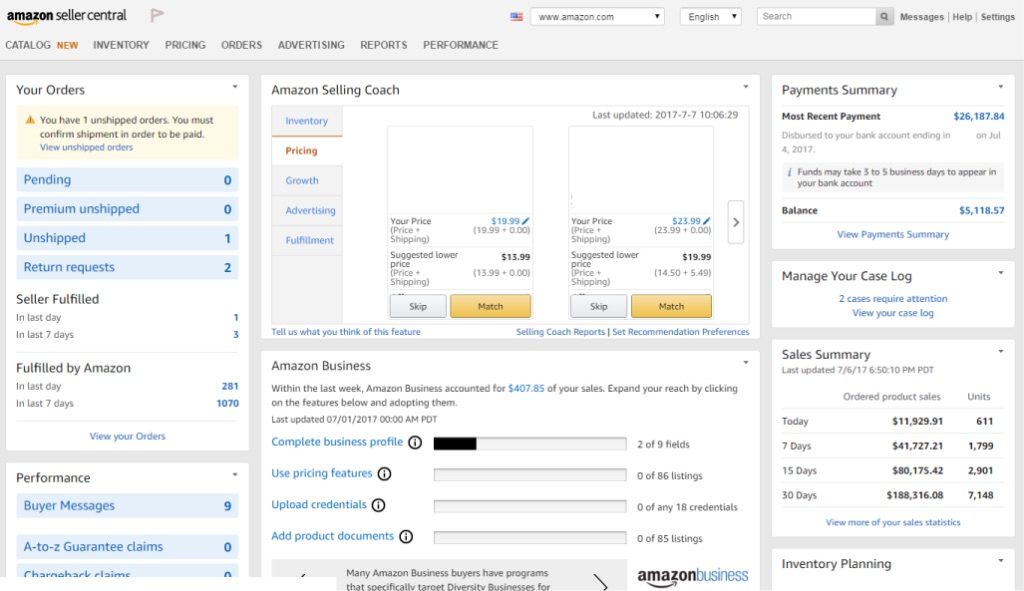Open the www.amazon.com marketplace dropdown
The height and width of the screenshot is (591, 1024).
tap(598, 16)
